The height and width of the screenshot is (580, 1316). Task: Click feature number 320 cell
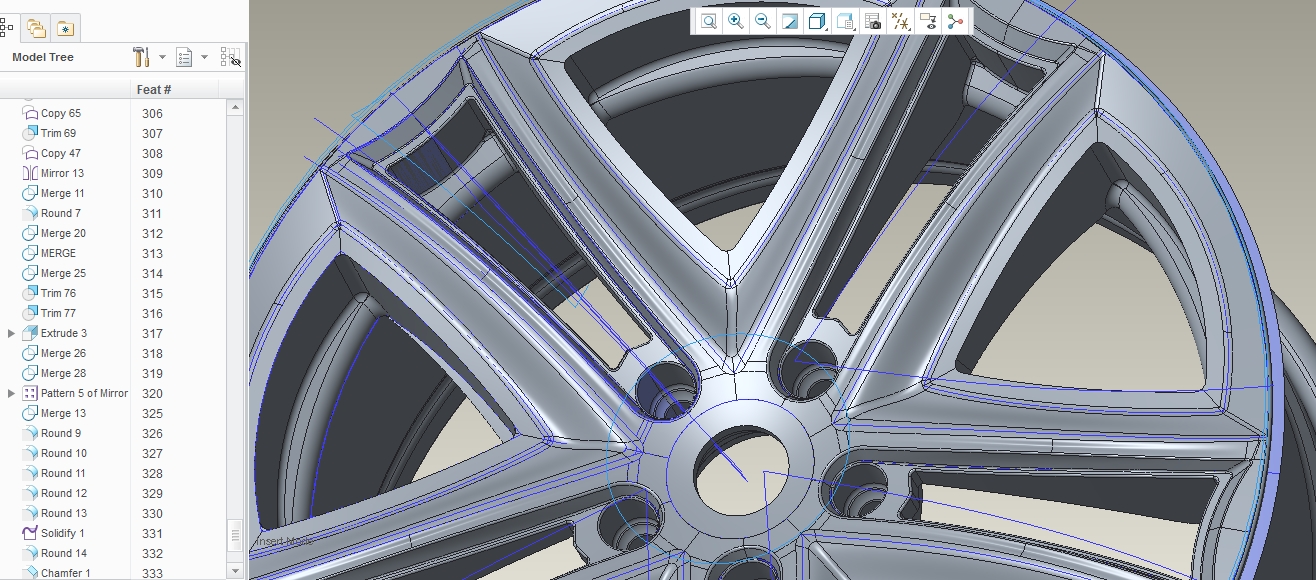pyautogui.click(x=152, y=393)
